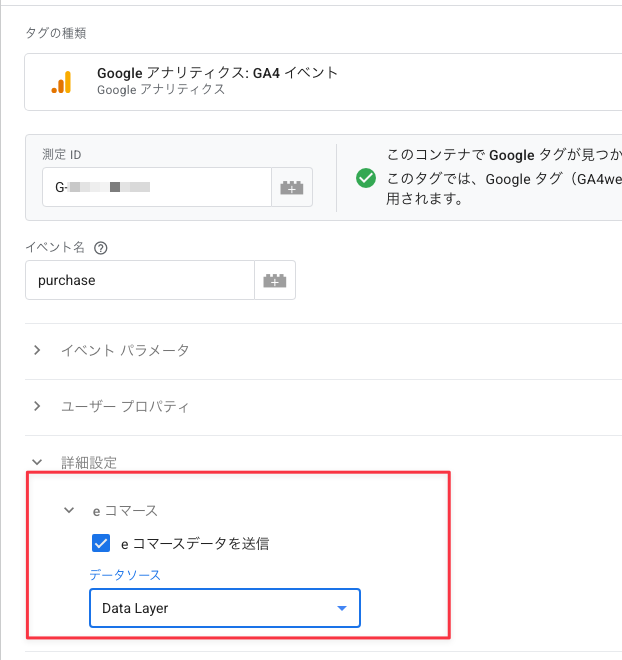The image size is (622, 660).
Task: Click the help icon next to イベント名
Action: pyautogui.click(x=101, y=248)
